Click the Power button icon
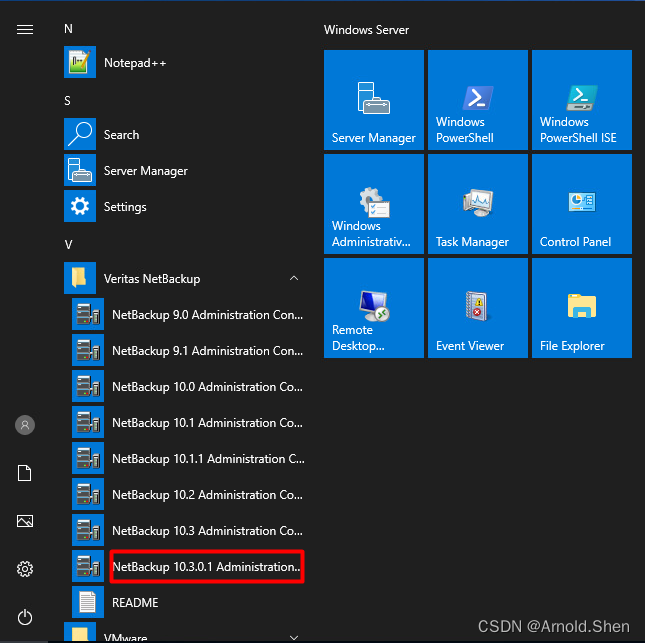 coord(25,617)
